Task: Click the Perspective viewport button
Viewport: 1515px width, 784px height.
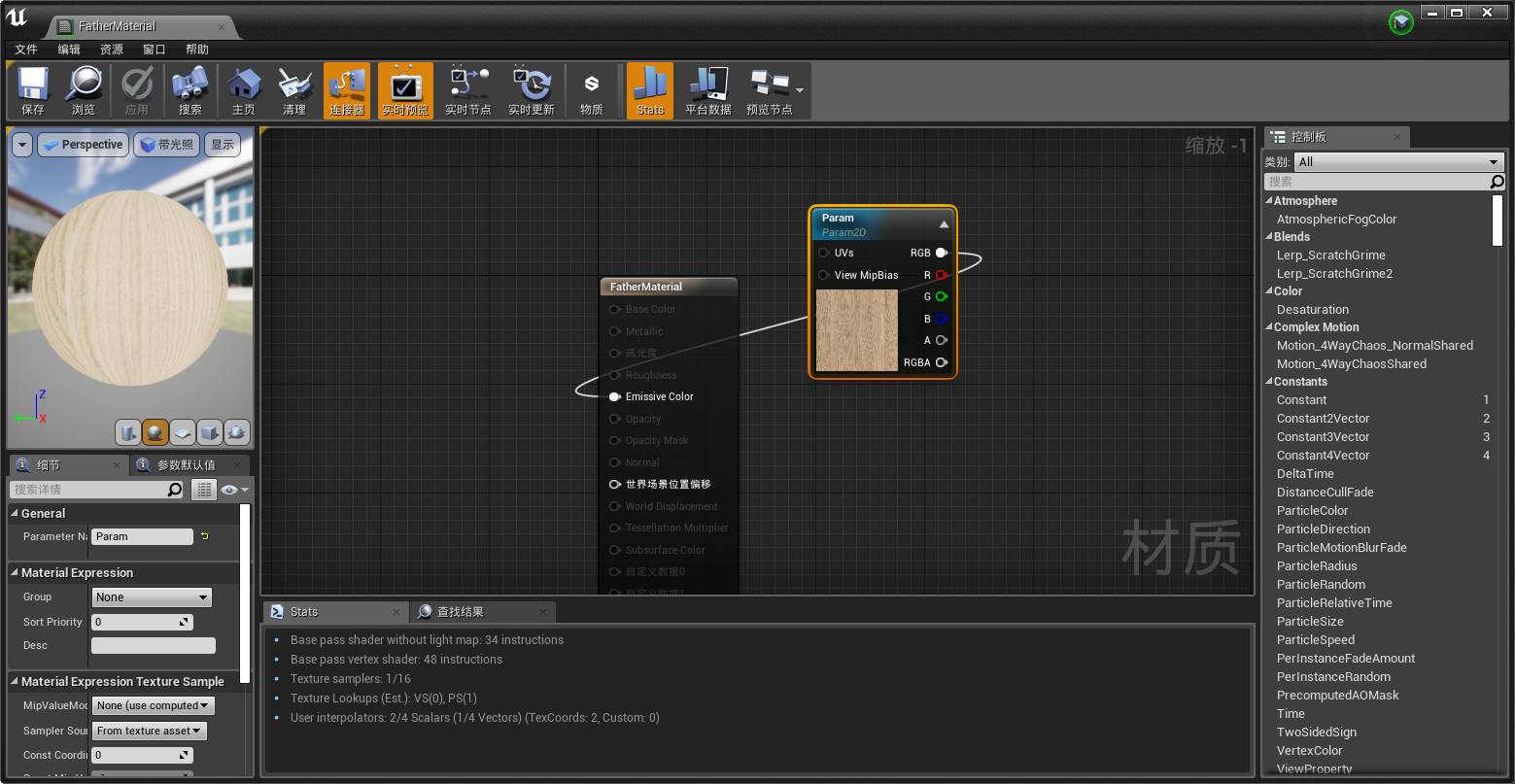Action: (83, 144)
